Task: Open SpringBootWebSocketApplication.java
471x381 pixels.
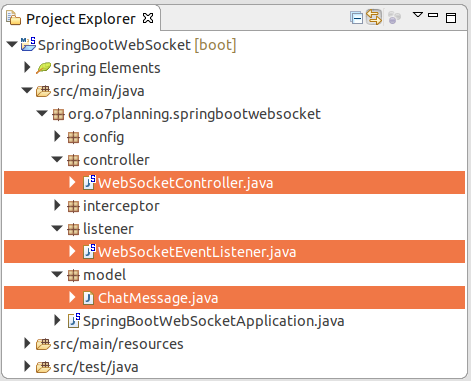Action: (213, 321)
